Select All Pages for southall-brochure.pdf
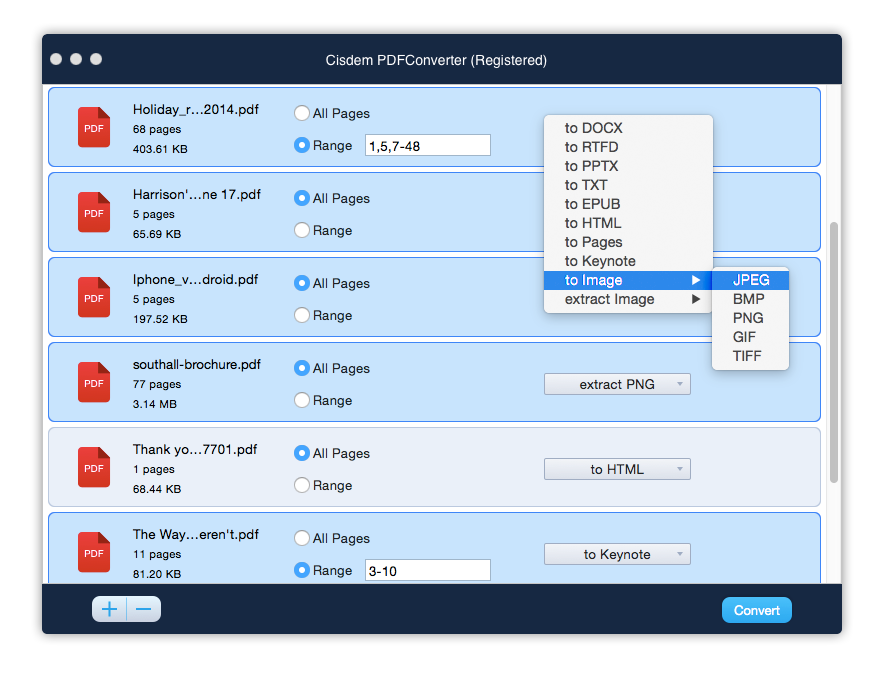Screen dimensions: 884x684 tap(302, 369)
